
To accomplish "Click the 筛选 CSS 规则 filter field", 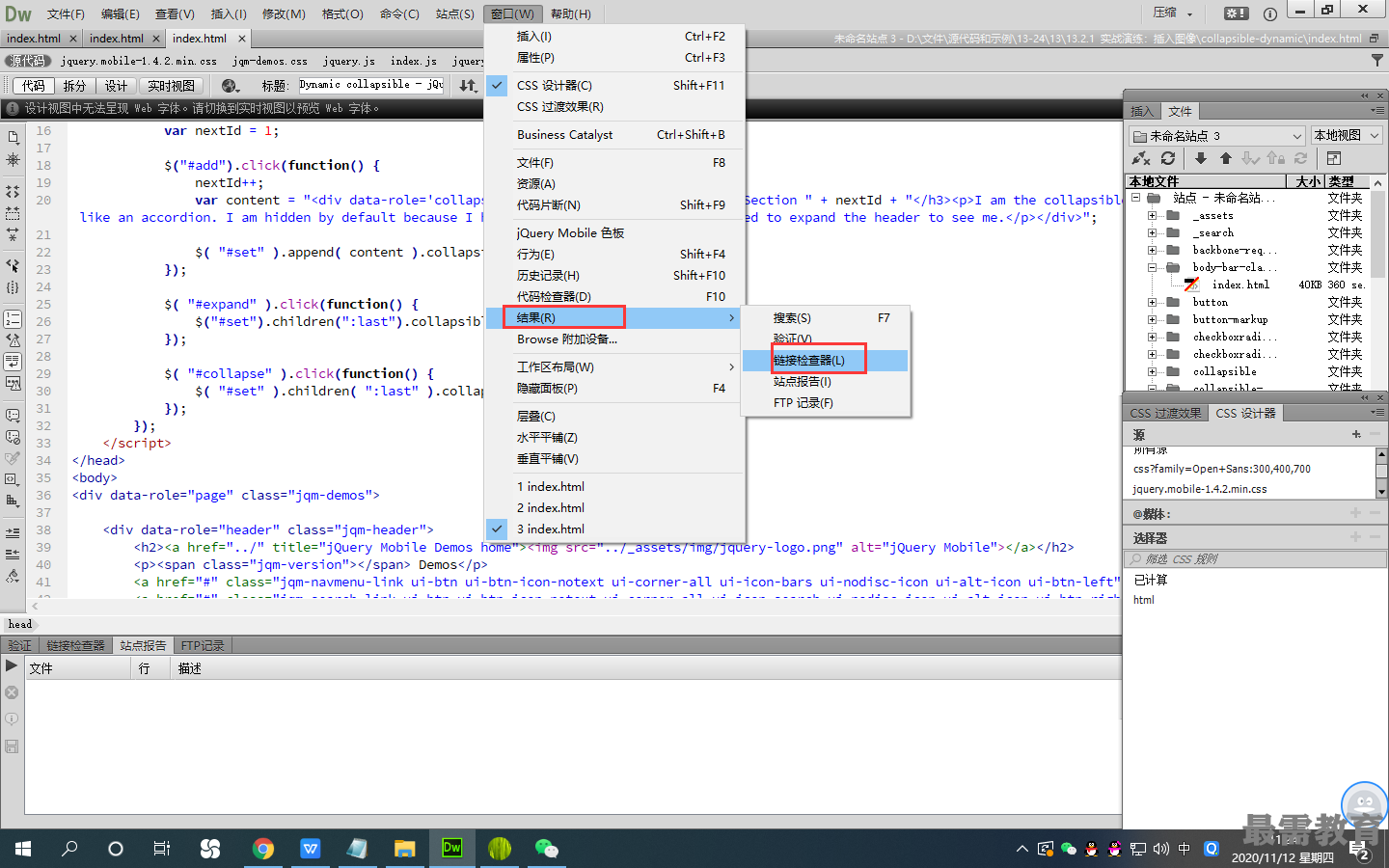I will [x=1253, y=558].
